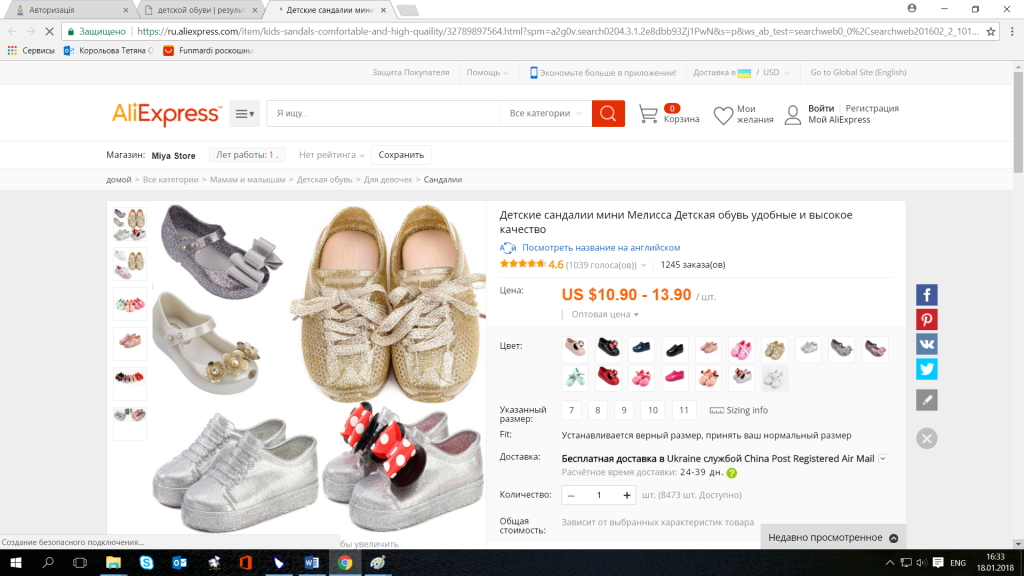Open the shopping cart icon
Image resolution: width=1024 pixels, height=576 pixels.
[648, 114]
